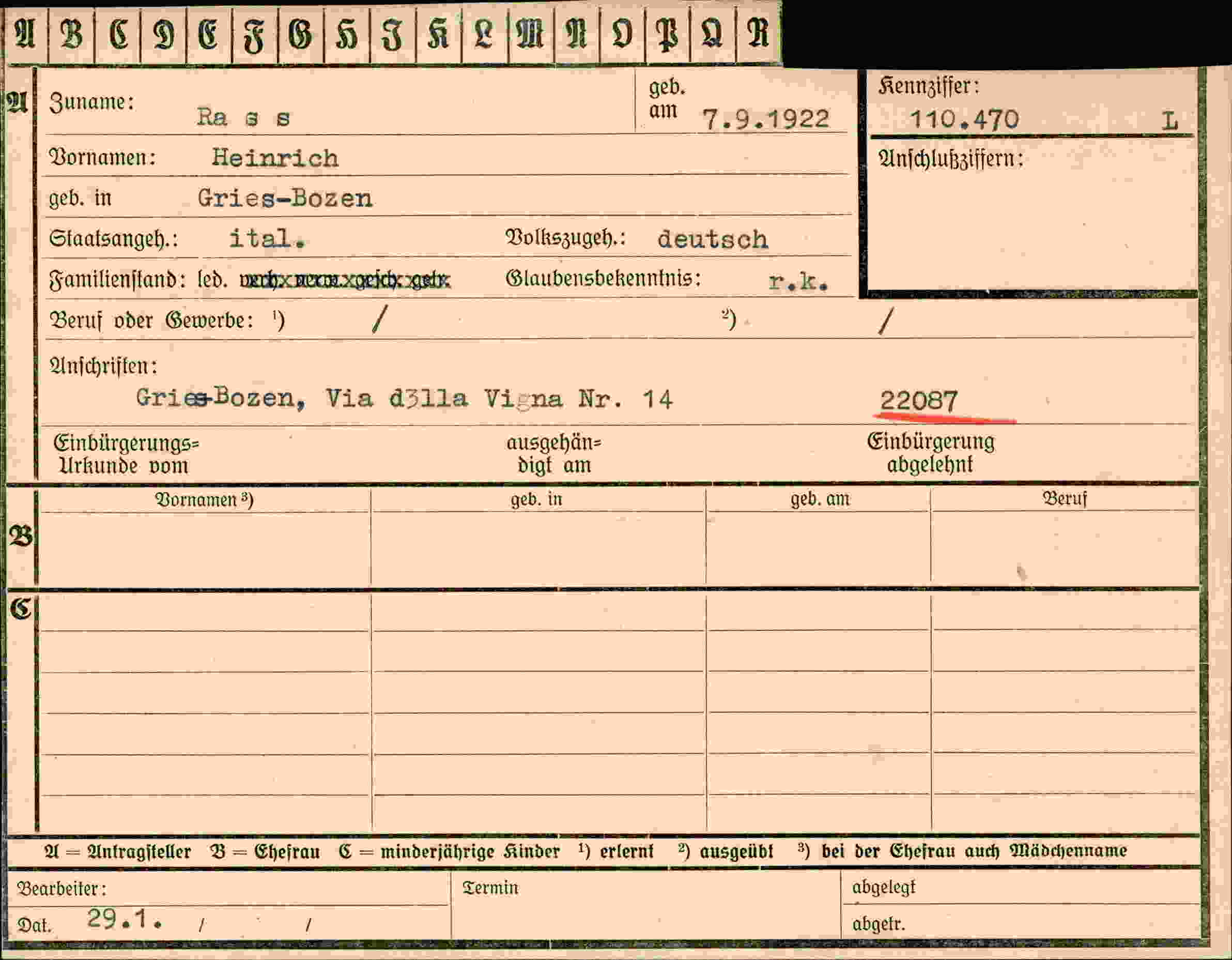Select the 'R' index tab in the top alphabet strip

pyautogui.click(x=759, y=34)
